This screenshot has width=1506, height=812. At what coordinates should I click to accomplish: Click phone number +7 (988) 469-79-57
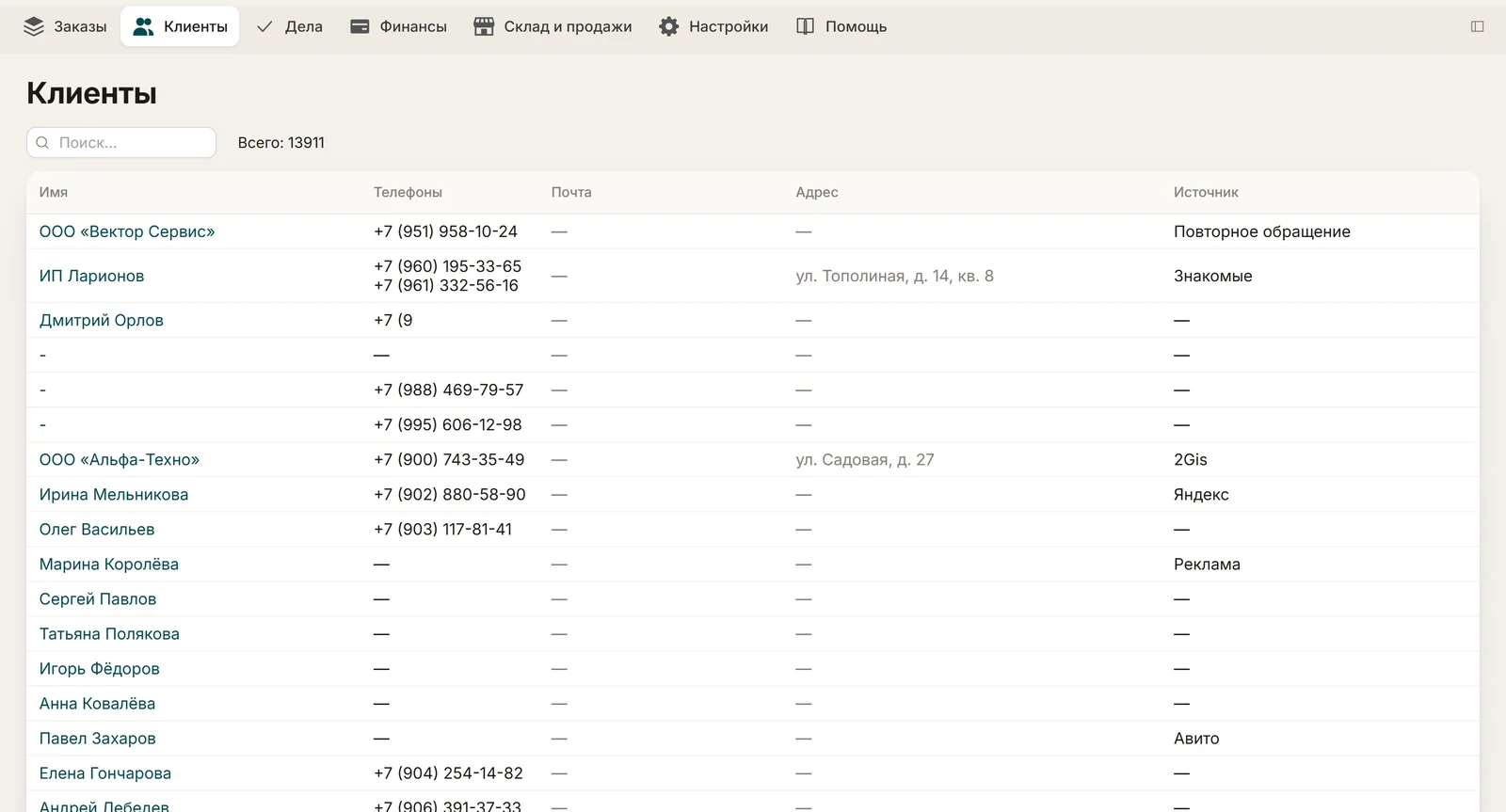pos(449,390)
